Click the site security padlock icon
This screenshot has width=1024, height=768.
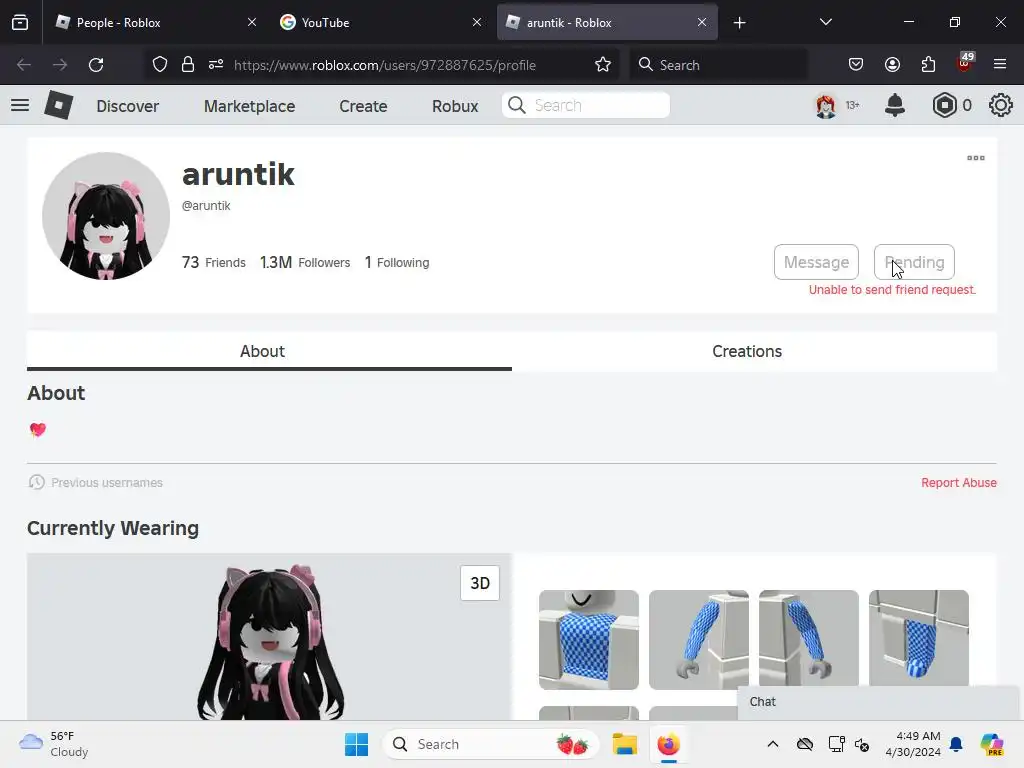(188, 65)
